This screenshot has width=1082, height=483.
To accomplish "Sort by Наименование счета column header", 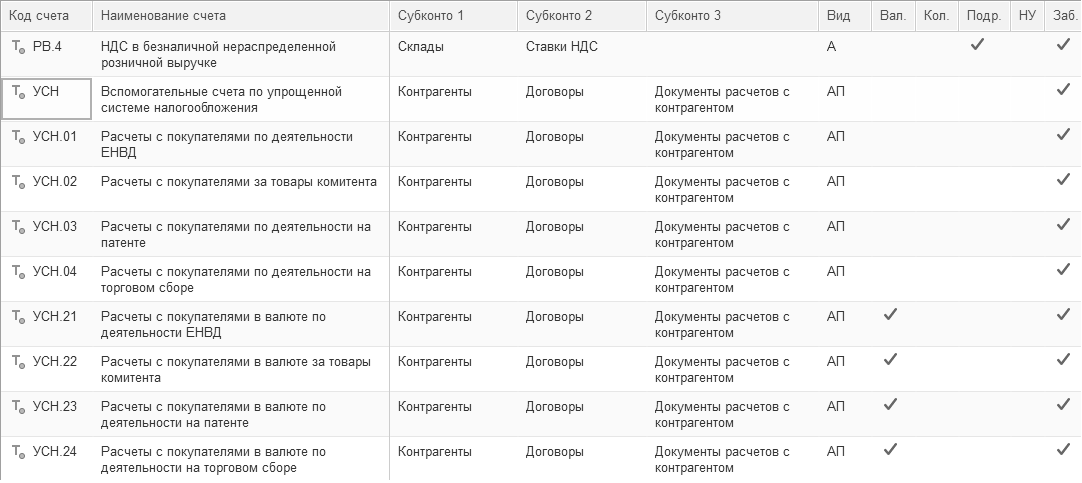I will [163, 16].
